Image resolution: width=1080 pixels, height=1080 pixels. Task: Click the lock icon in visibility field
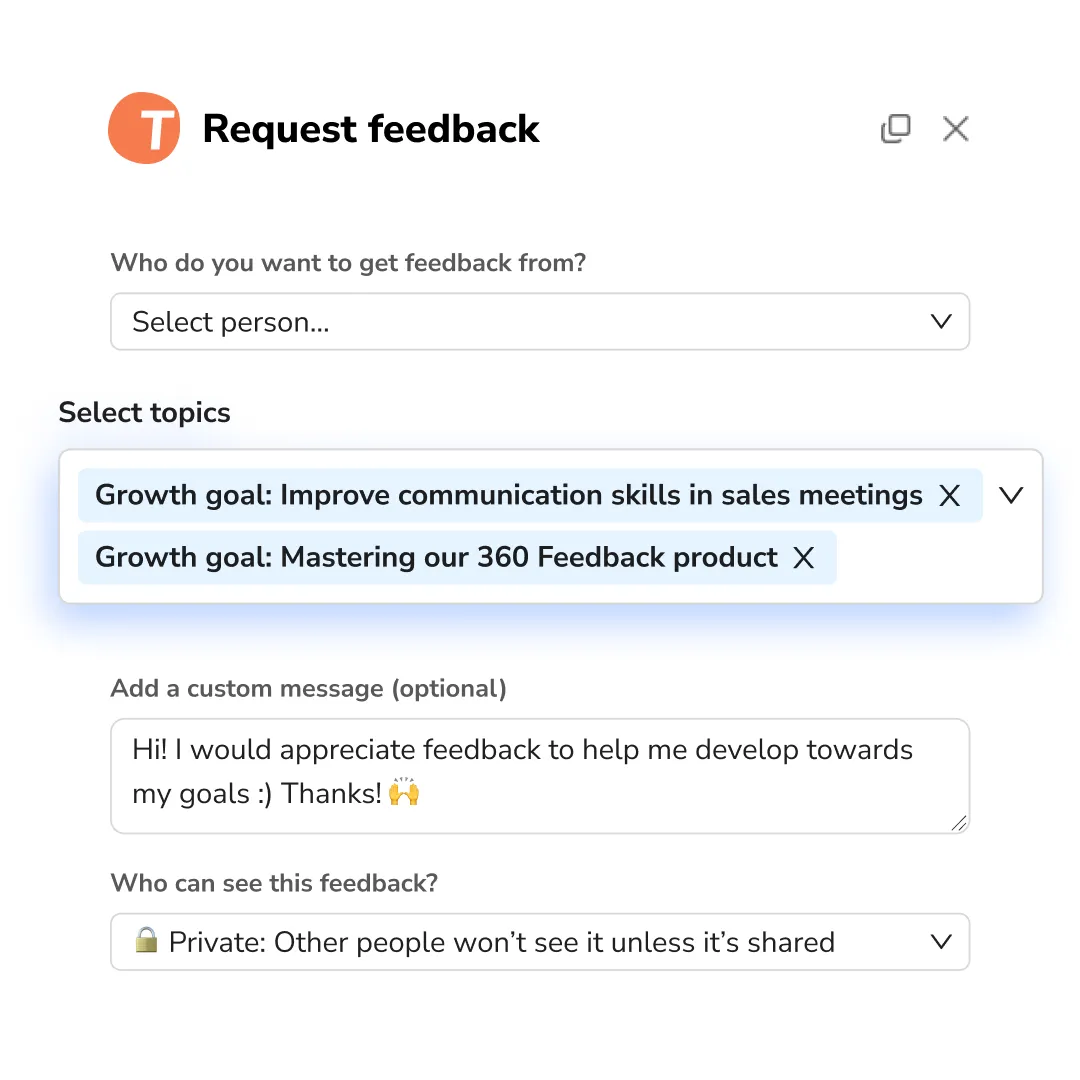(146, 941)
